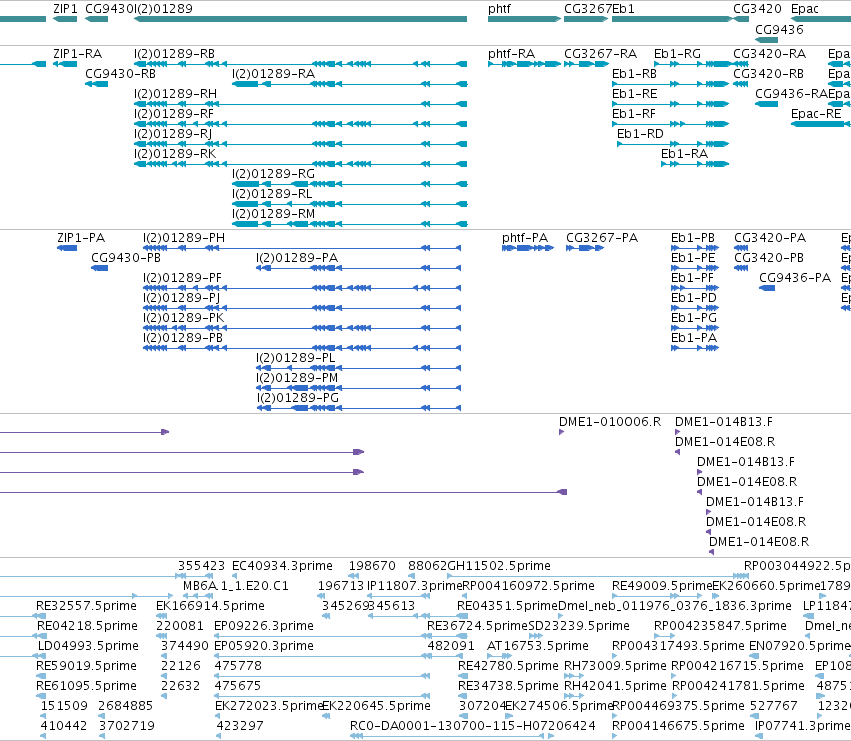Viewport: 851px width, 741px height.
Task: Select transcript l(2)01289-RF label
Action: 174,114
